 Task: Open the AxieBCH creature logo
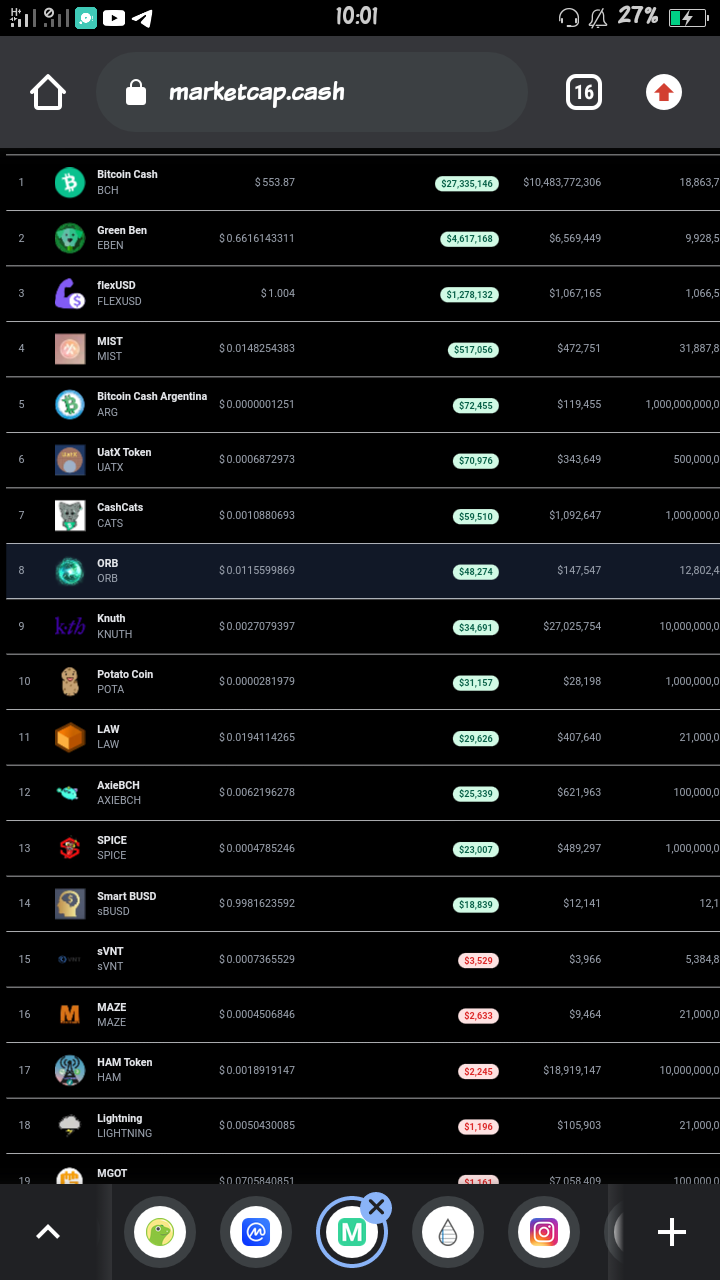(68, 793)
